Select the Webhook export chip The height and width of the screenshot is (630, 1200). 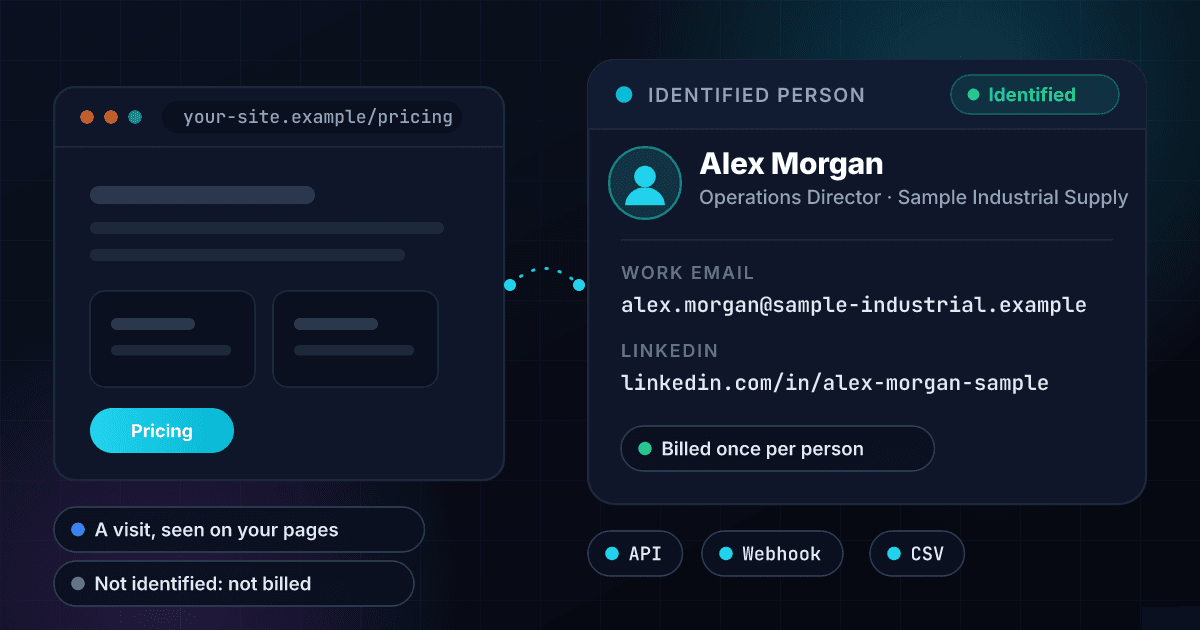point(772,554)
